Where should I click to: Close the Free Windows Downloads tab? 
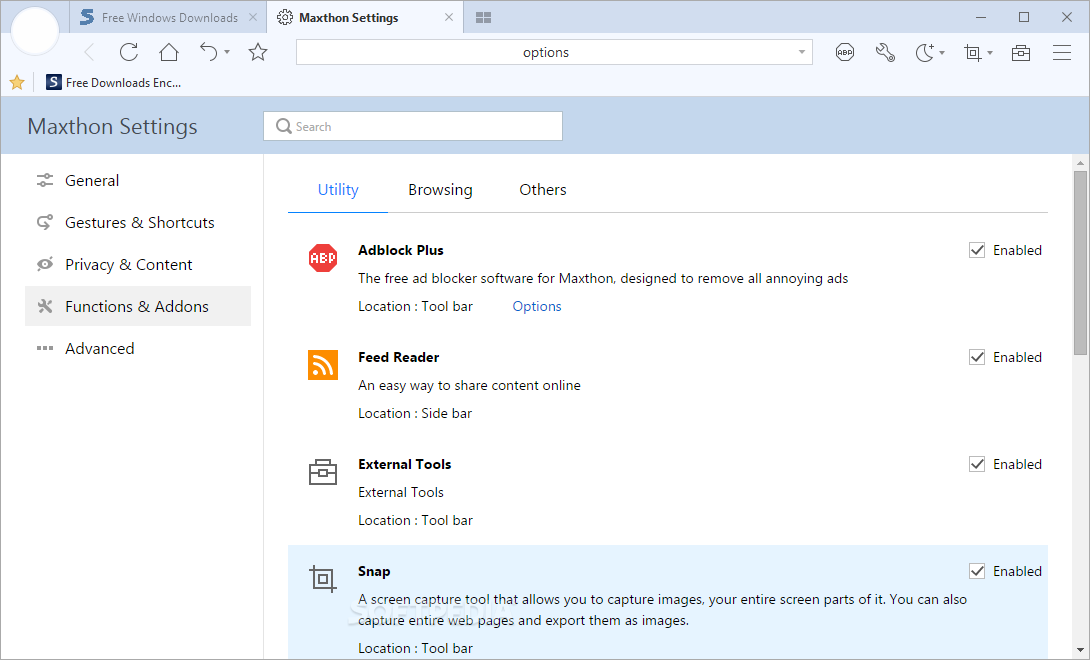(x=253, y=17)
